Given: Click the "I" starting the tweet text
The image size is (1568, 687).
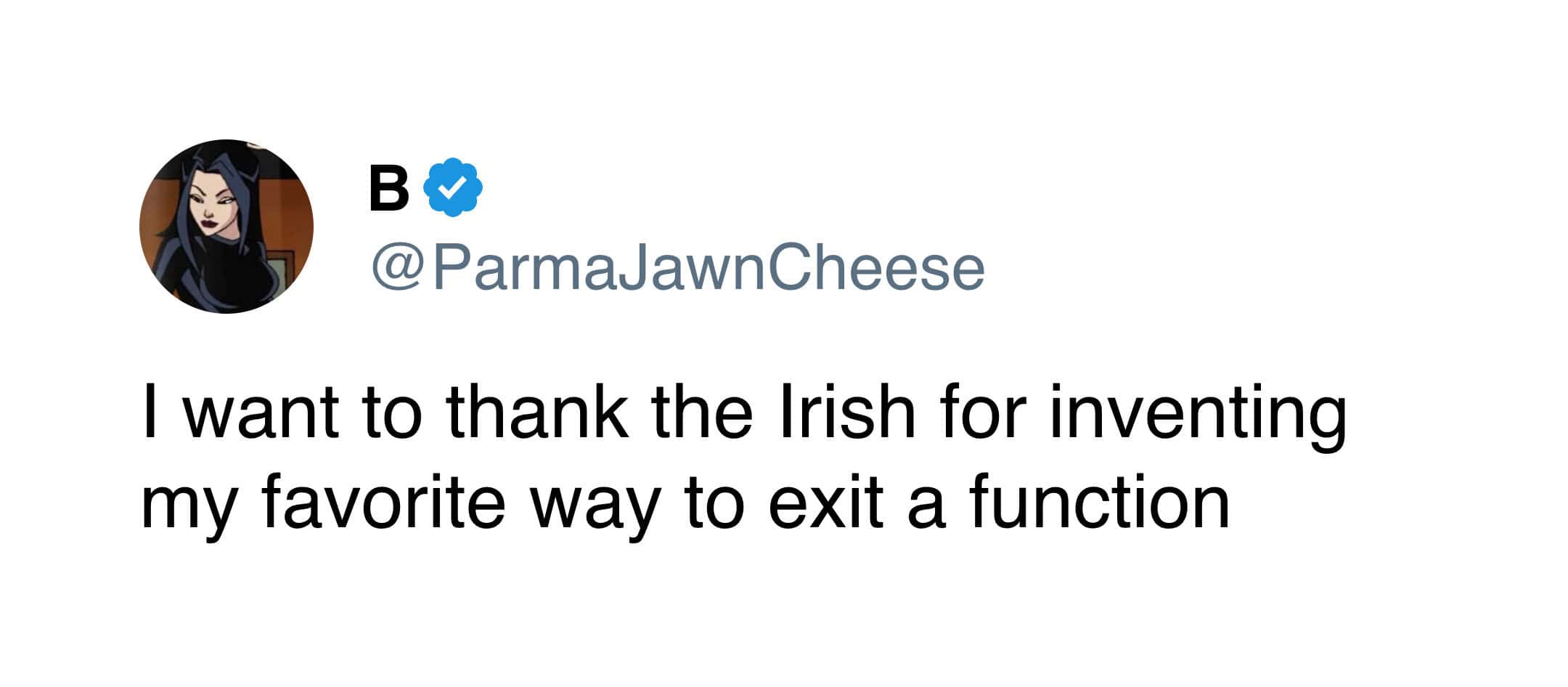Looking at the screenshot, I should tap(149, 412).
